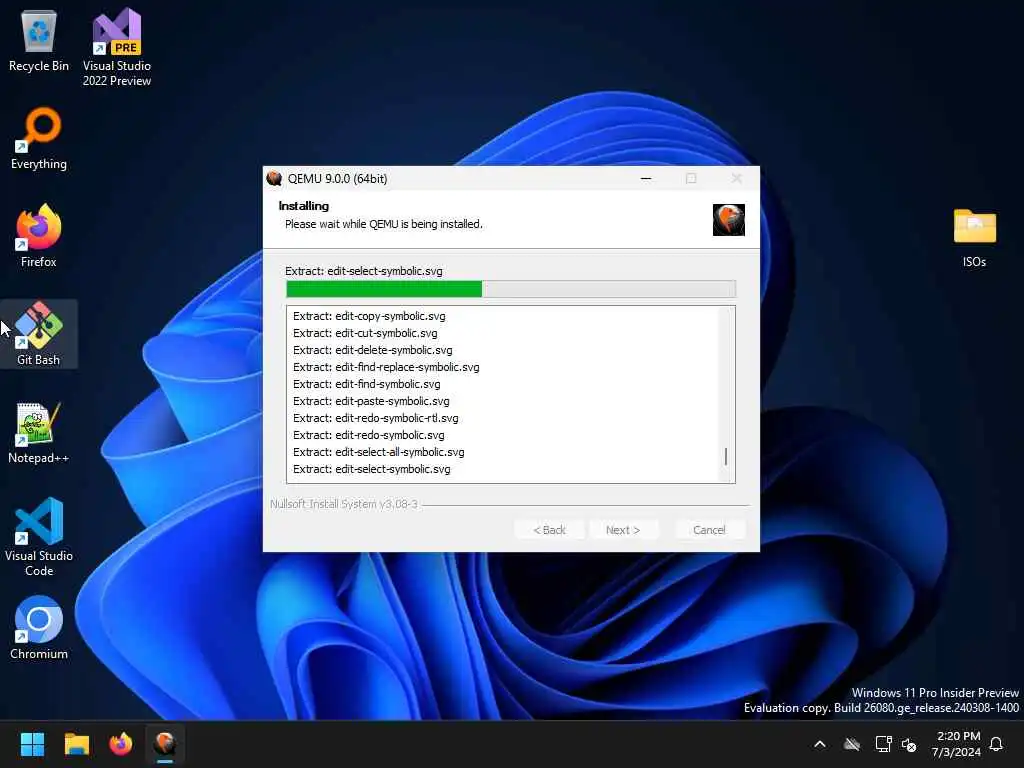Click the QEMU title bar icon

coord(274,178)
